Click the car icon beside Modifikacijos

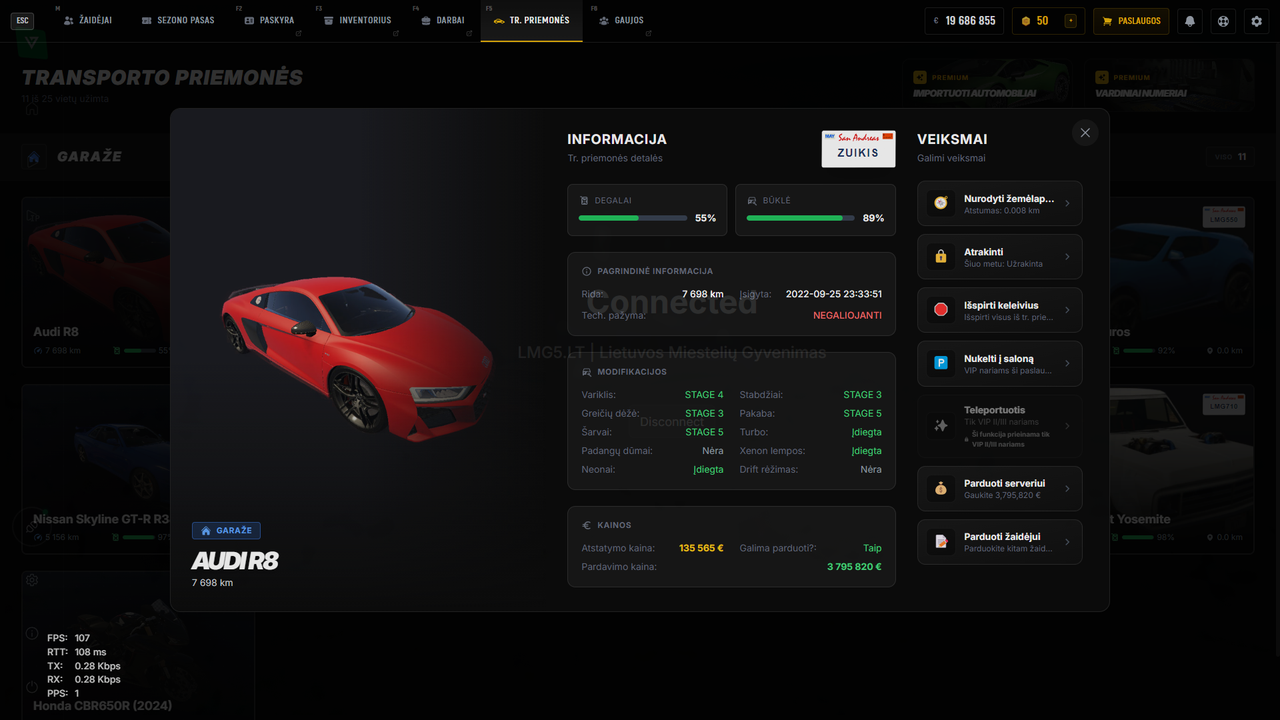click(587, 372)
